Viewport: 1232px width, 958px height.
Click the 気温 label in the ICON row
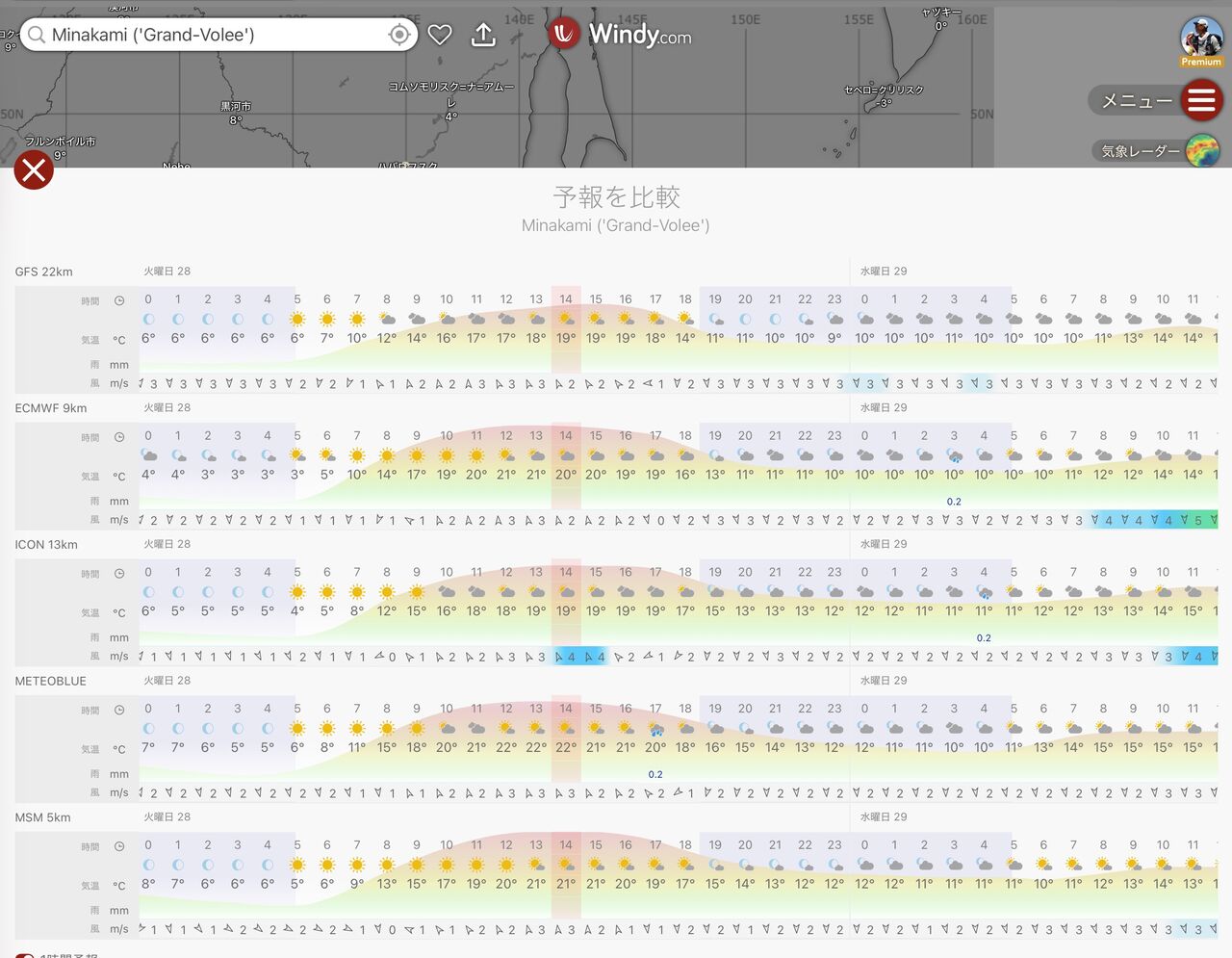[x=90, y=613]
